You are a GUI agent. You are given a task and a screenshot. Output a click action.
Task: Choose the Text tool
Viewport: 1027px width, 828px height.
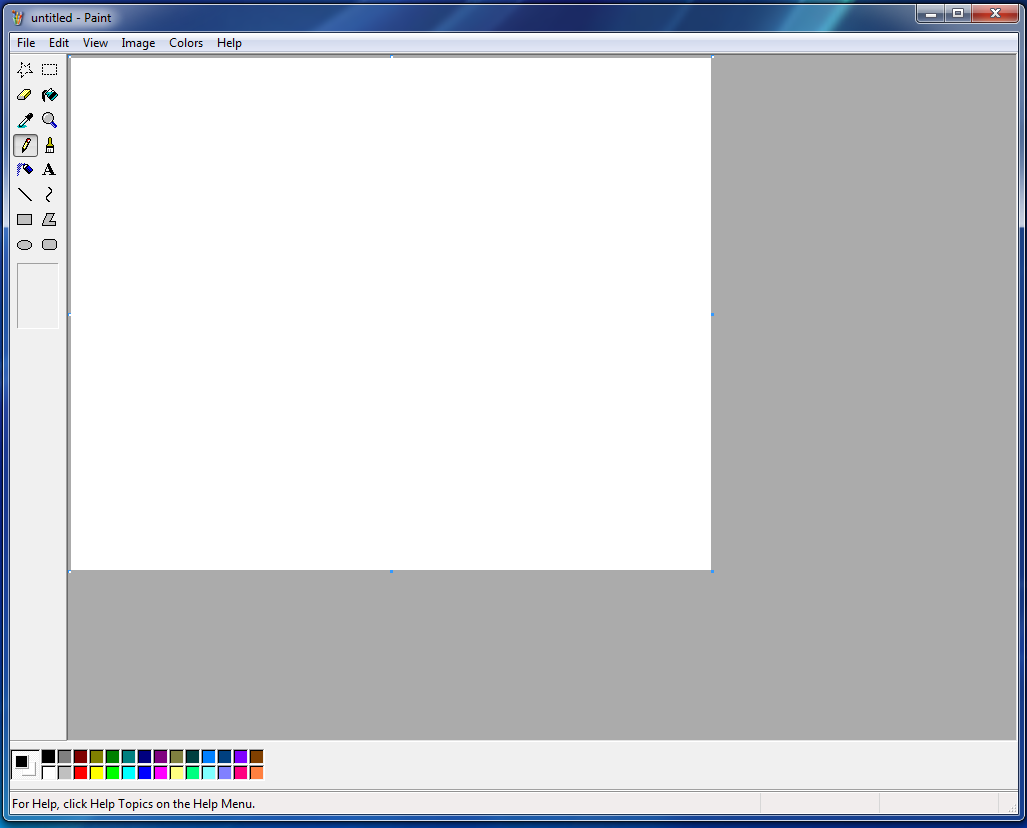click(x=49, y=169)
